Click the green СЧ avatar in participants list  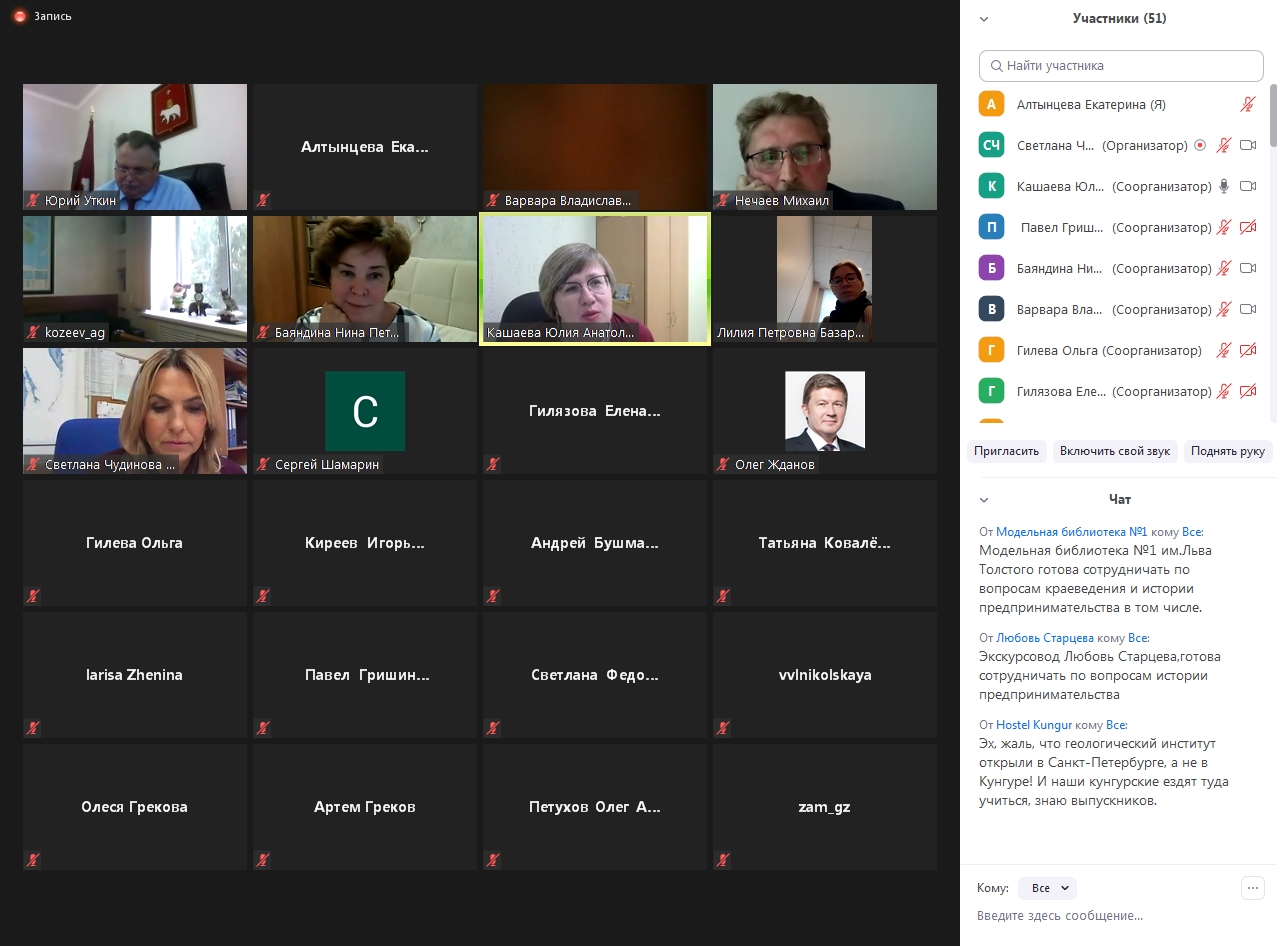point(991,145)
